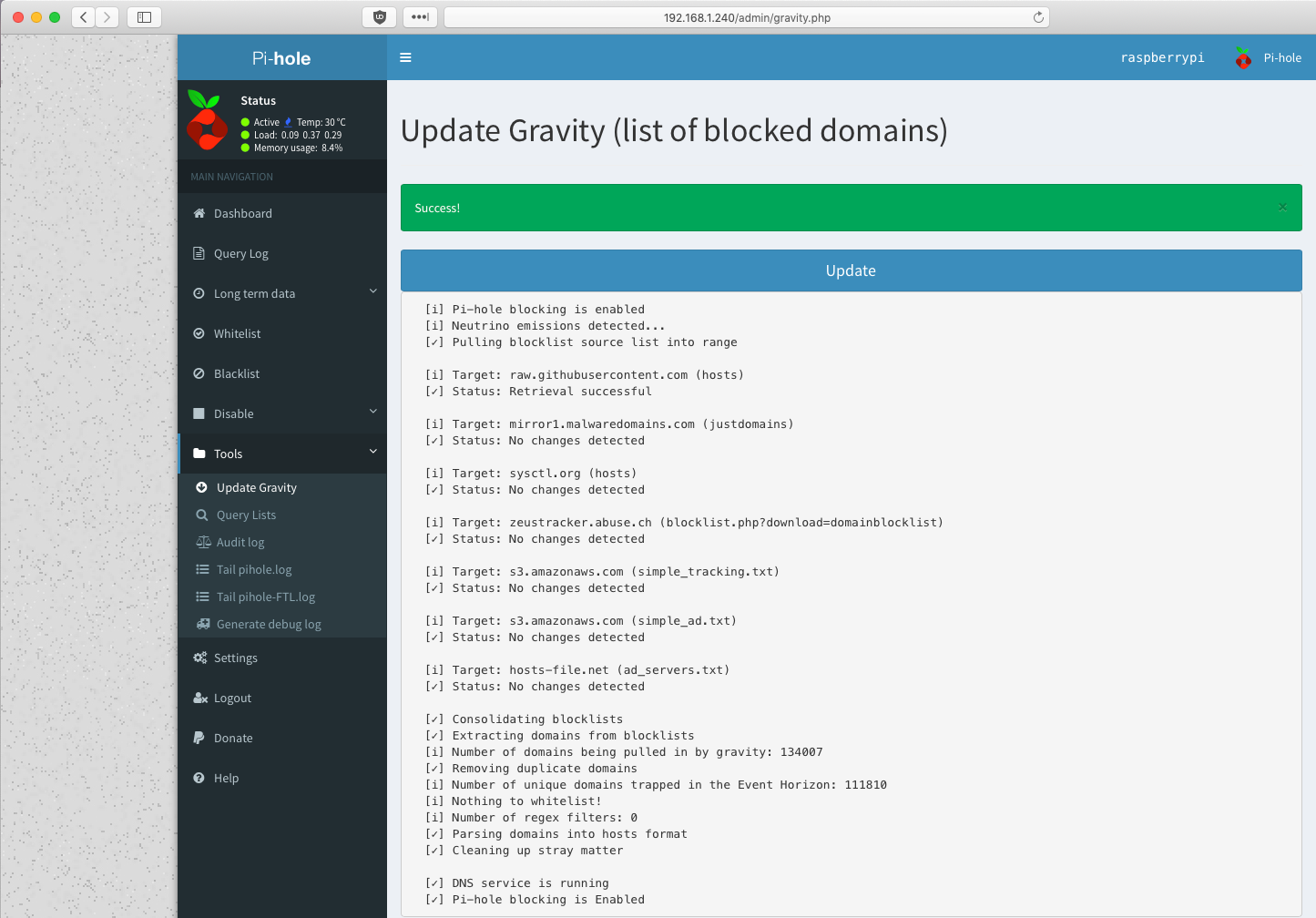The height and width of the screenshot is (918, 1316).
Task: Click the Memory usage: 8.4% line
Action: click(x=291, y=148)
